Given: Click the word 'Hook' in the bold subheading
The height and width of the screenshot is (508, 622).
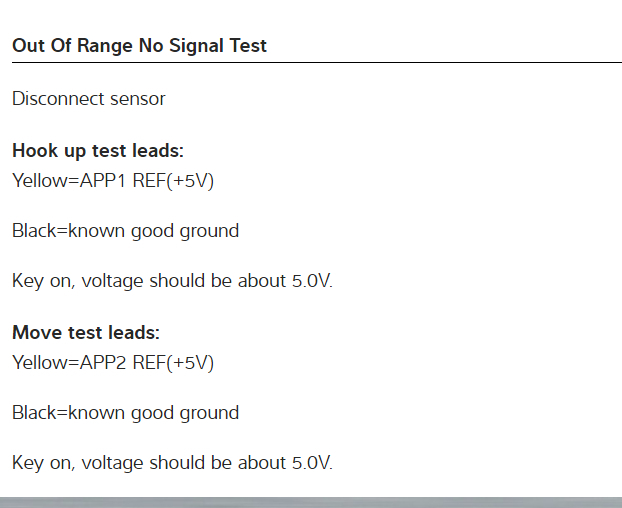Looking at the screenshot, I should click(34, 151).
